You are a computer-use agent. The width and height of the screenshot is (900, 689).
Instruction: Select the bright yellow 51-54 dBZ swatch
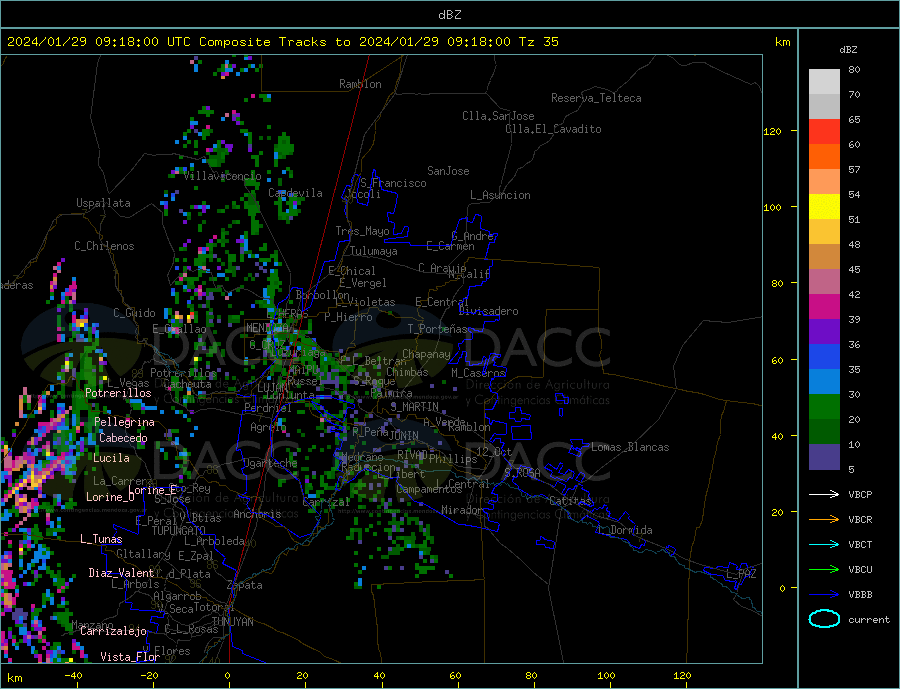click(824, 207)
